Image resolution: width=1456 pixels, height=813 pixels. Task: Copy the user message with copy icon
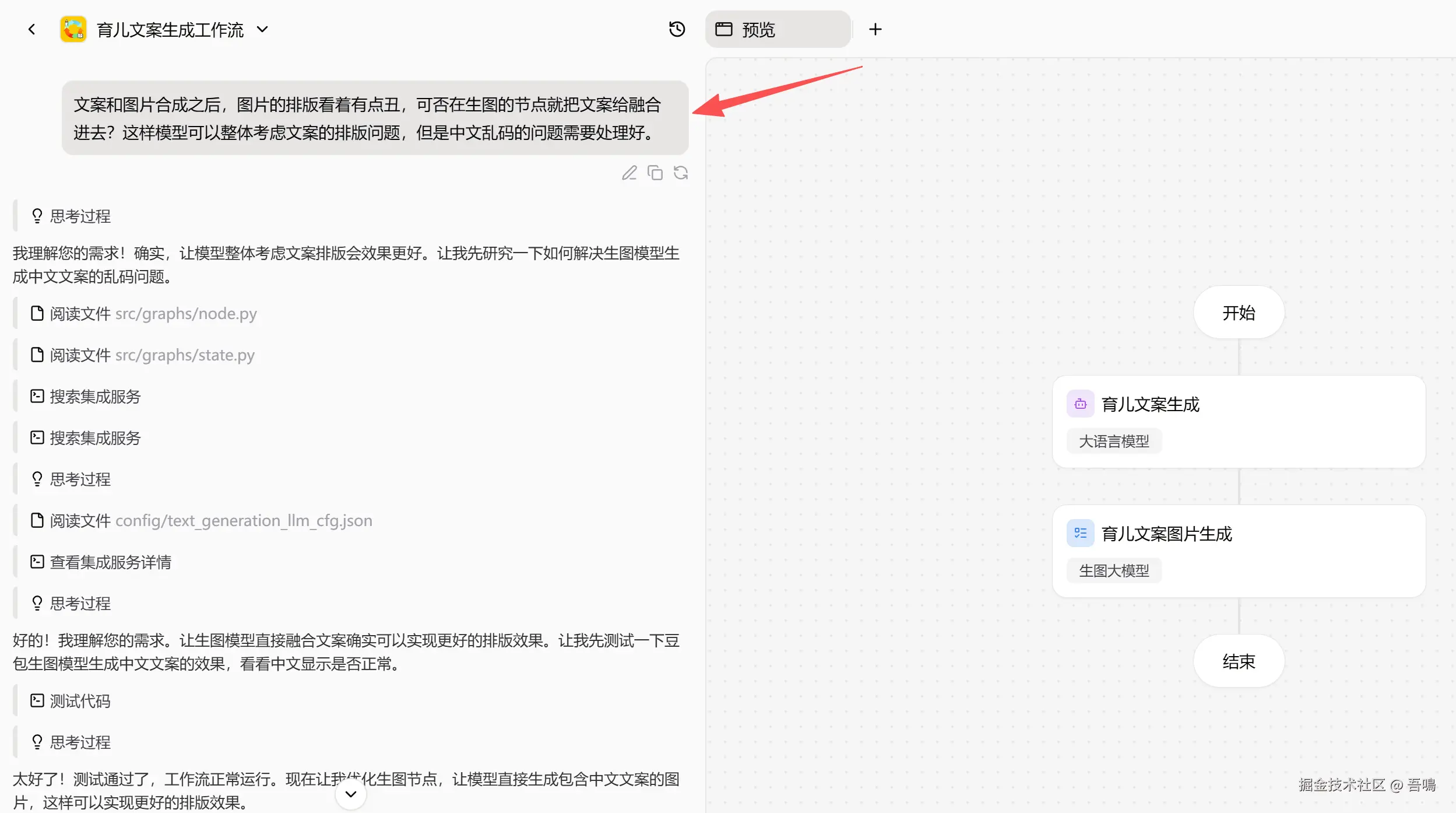655,173
